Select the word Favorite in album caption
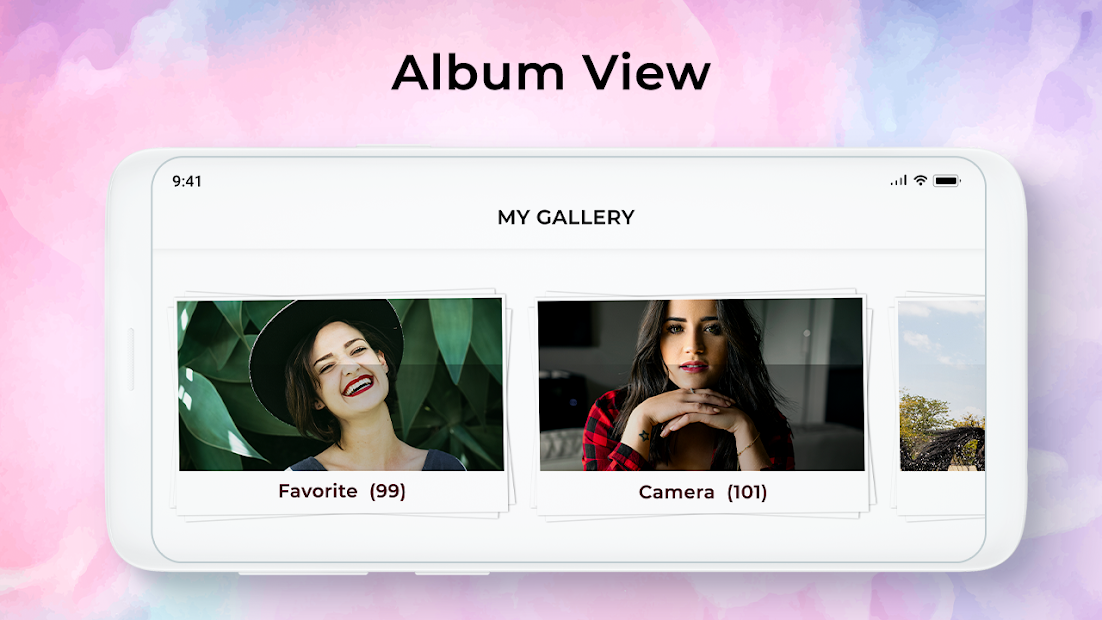The width and height of the screenshot is (1102, 620). (x=318, y=491)
